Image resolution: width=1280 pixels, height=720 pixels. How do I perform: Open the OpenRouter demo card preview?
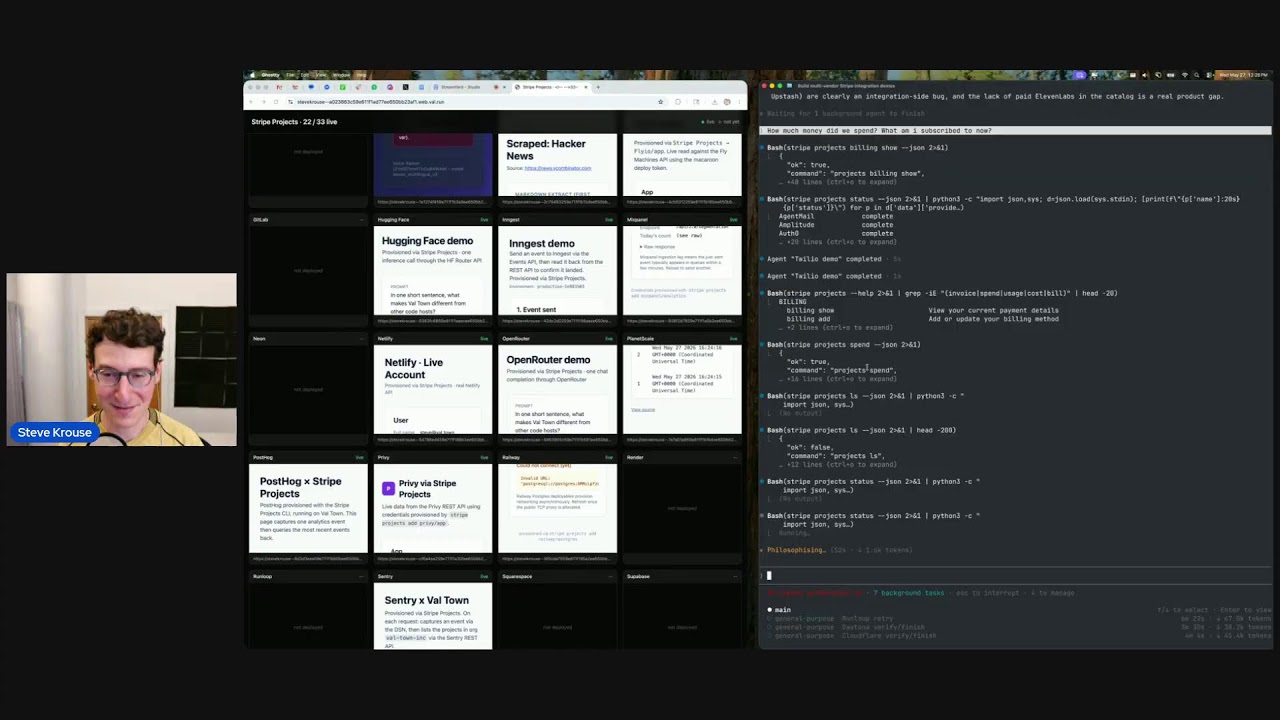pyautogui.click(x=558, y=389)
